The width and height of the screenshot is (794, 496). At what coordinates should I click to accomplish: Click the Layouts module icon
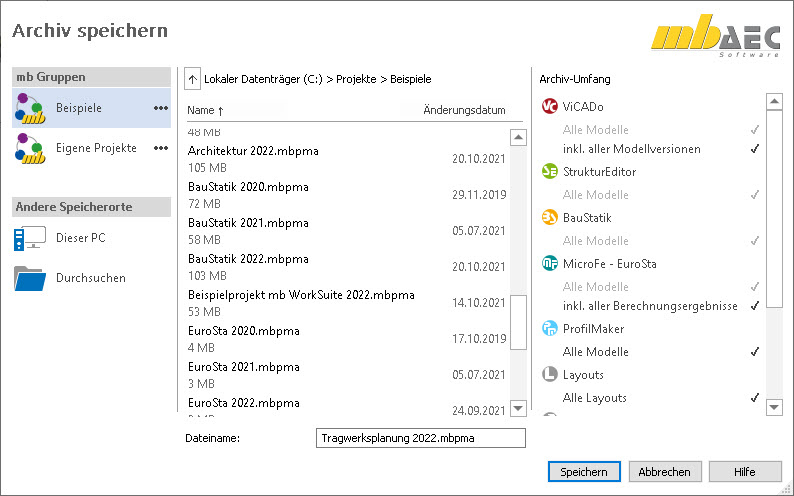coord(549,375)
